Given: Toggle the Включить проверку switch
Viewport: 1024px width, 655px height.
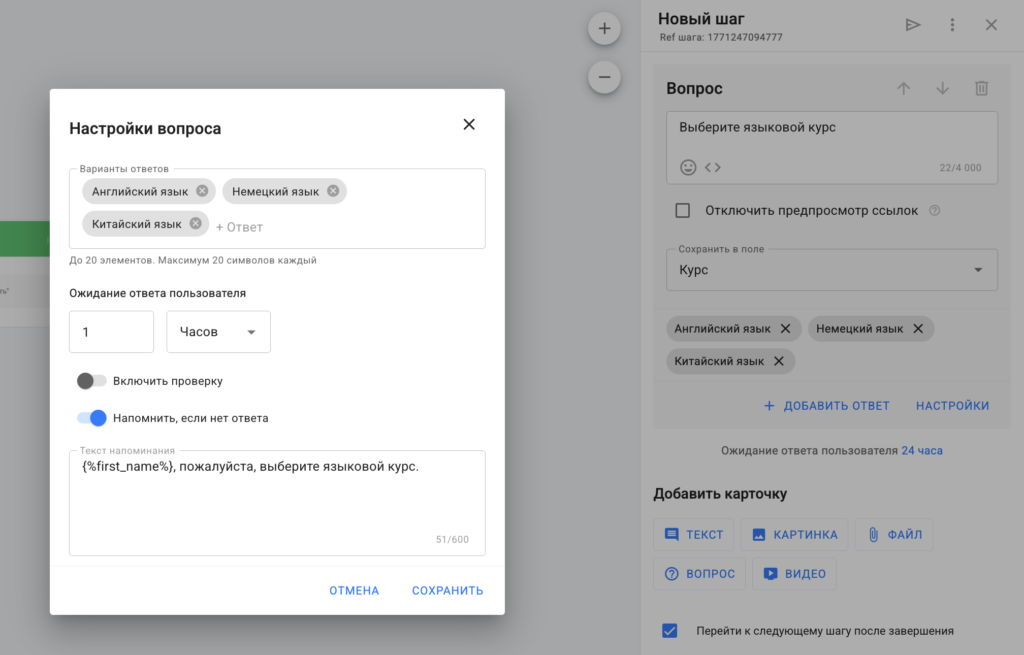Looking at the screenshot, I should point(92,381).
